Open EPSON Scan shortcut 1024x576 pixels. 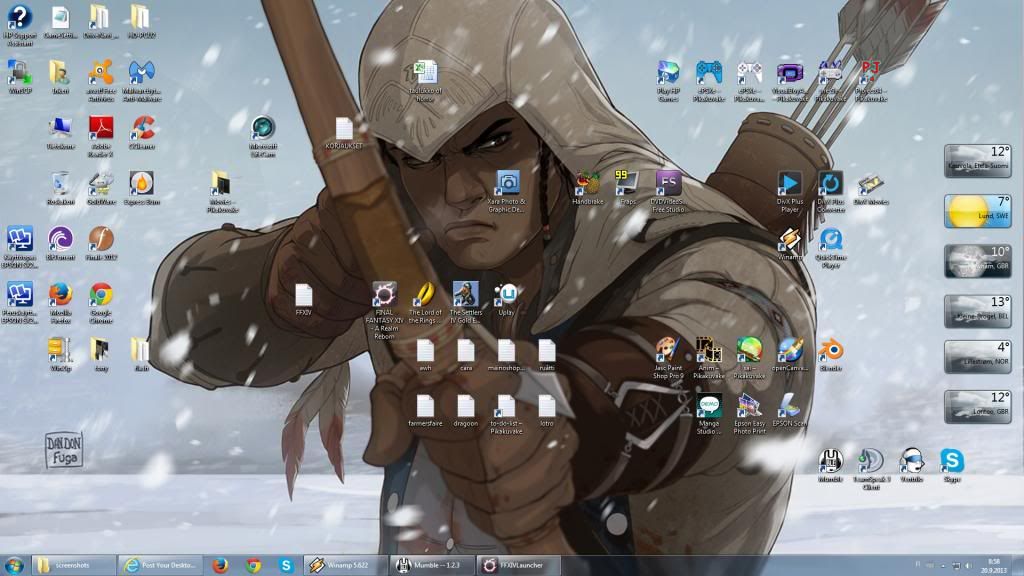[789, 410]
